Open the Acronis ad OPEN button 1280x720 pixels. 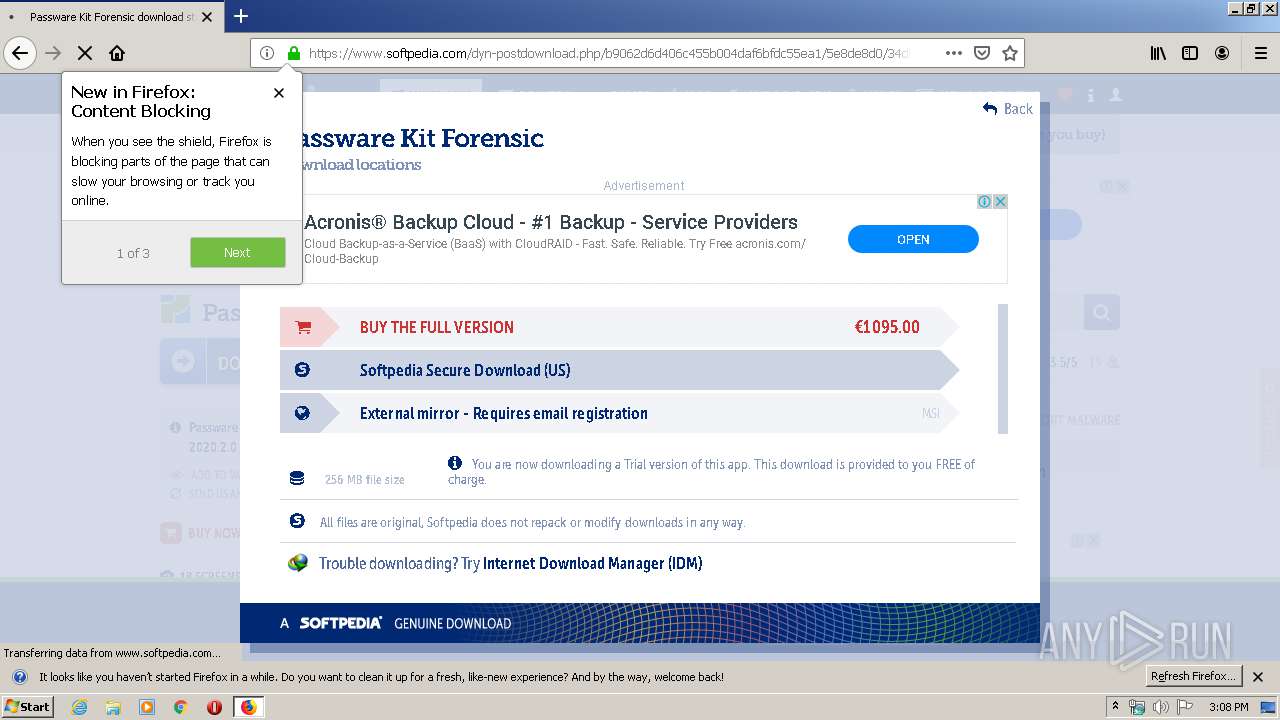pyautogui.click(x=913, y=239)
